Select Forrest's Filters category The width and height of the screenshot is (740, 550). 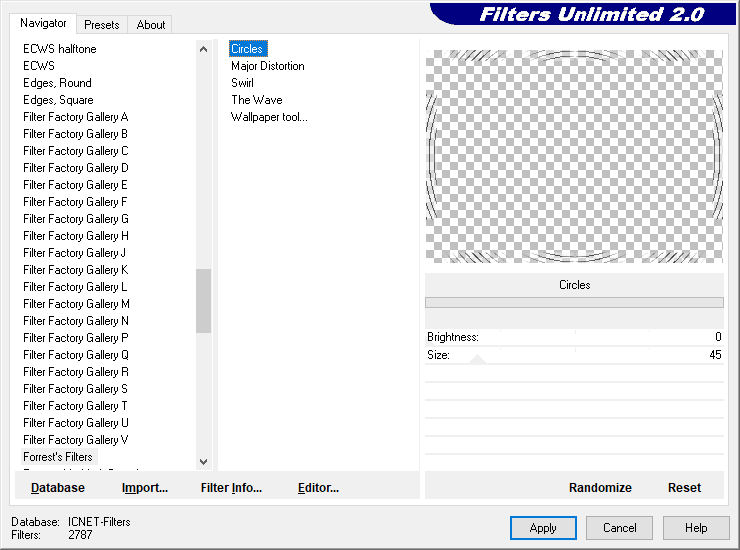click(58, 457)
